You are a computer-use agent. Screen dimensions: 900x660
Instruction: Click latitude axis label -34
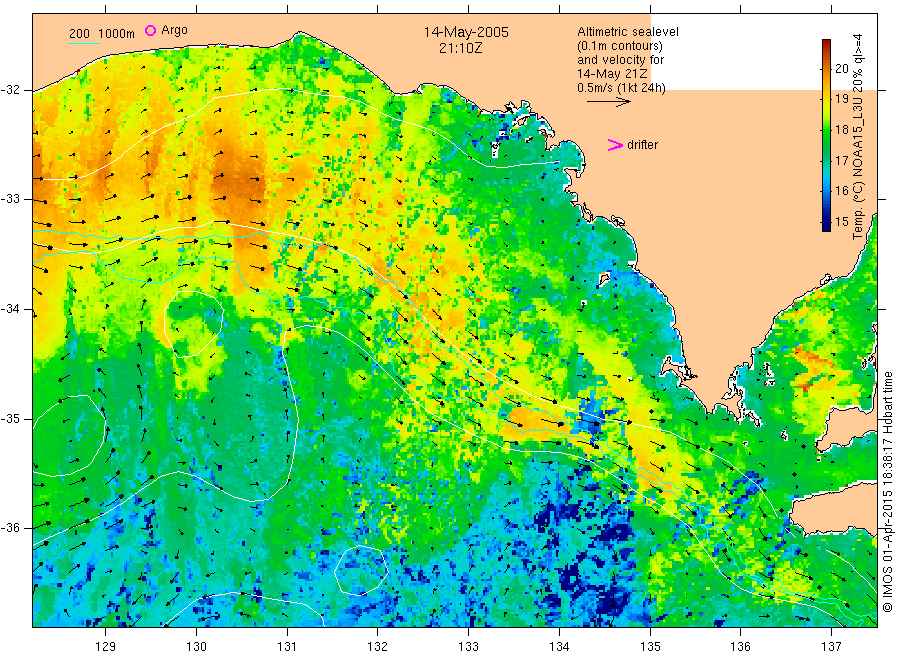(10, 309)
